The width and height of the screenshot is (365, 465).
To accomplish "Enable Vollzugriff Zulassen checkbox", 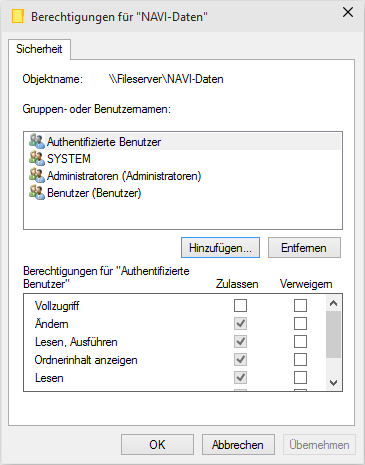I will click(x=240, y=305).
